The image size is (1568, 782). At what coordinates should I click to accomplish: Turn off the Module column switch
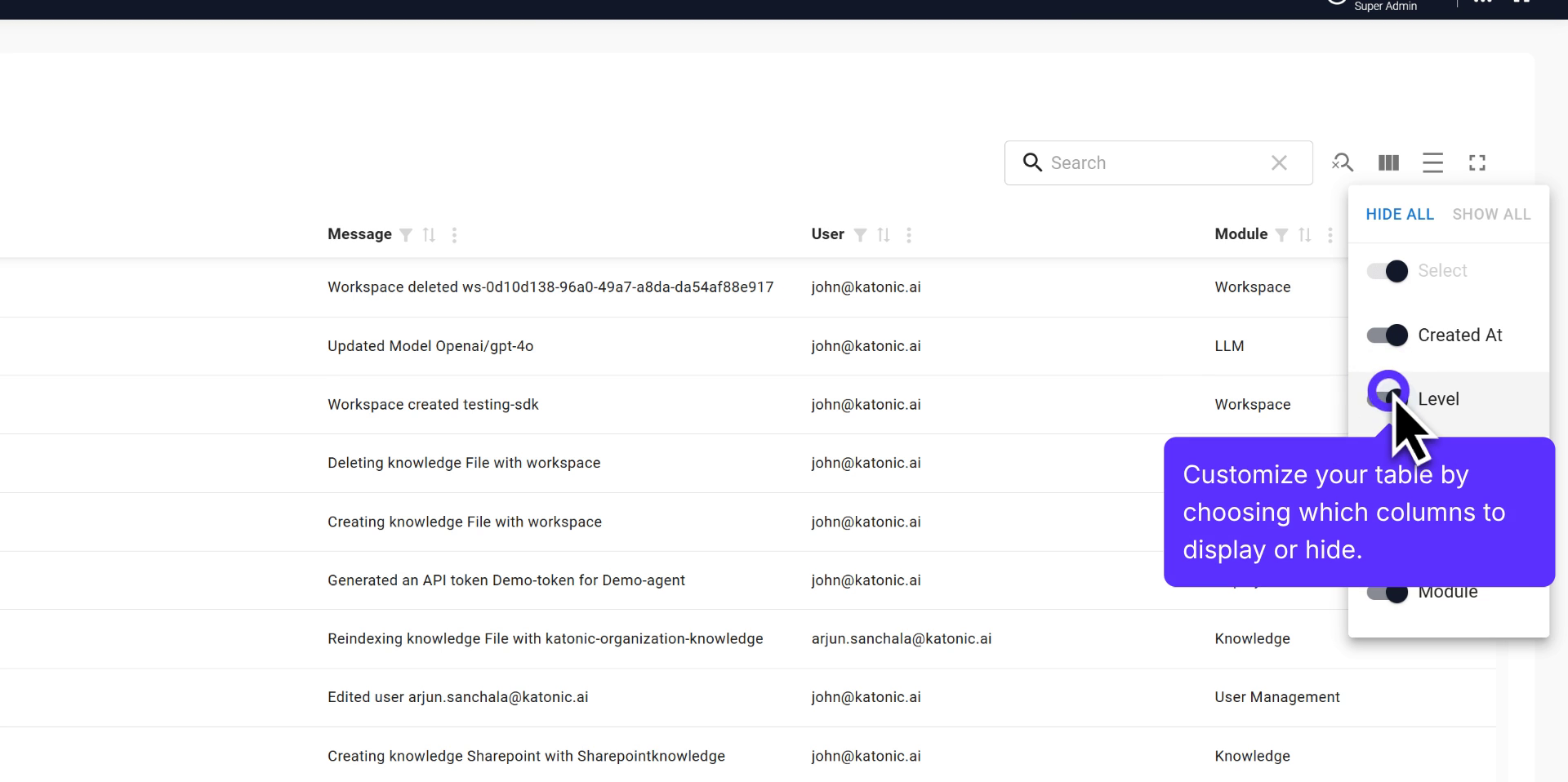point(1386,592)
